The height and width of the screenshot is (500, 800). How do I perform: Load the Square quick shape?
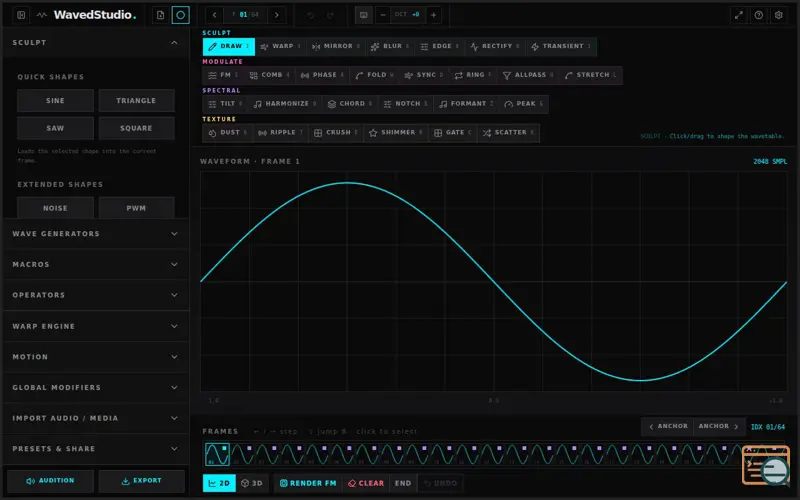click(x=136, y=128)
